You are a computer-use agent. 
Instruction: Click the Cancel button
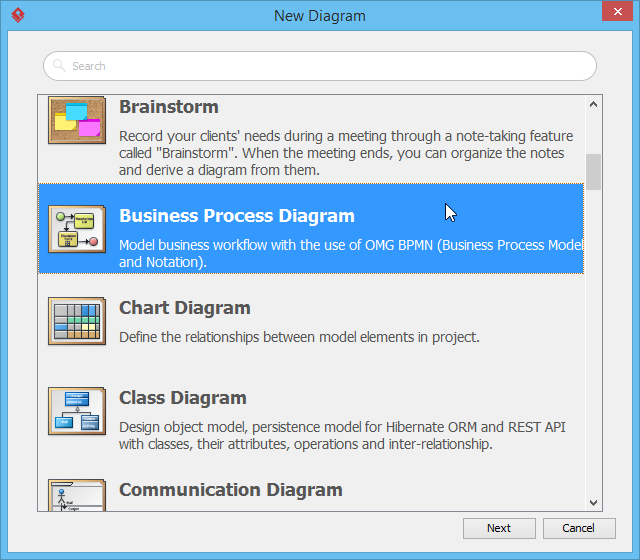[579, 528]
